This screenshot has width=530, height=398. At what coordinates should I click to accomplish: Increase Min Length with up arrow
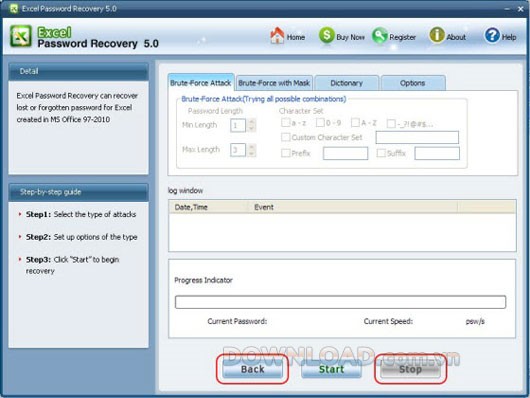[251, 122]
